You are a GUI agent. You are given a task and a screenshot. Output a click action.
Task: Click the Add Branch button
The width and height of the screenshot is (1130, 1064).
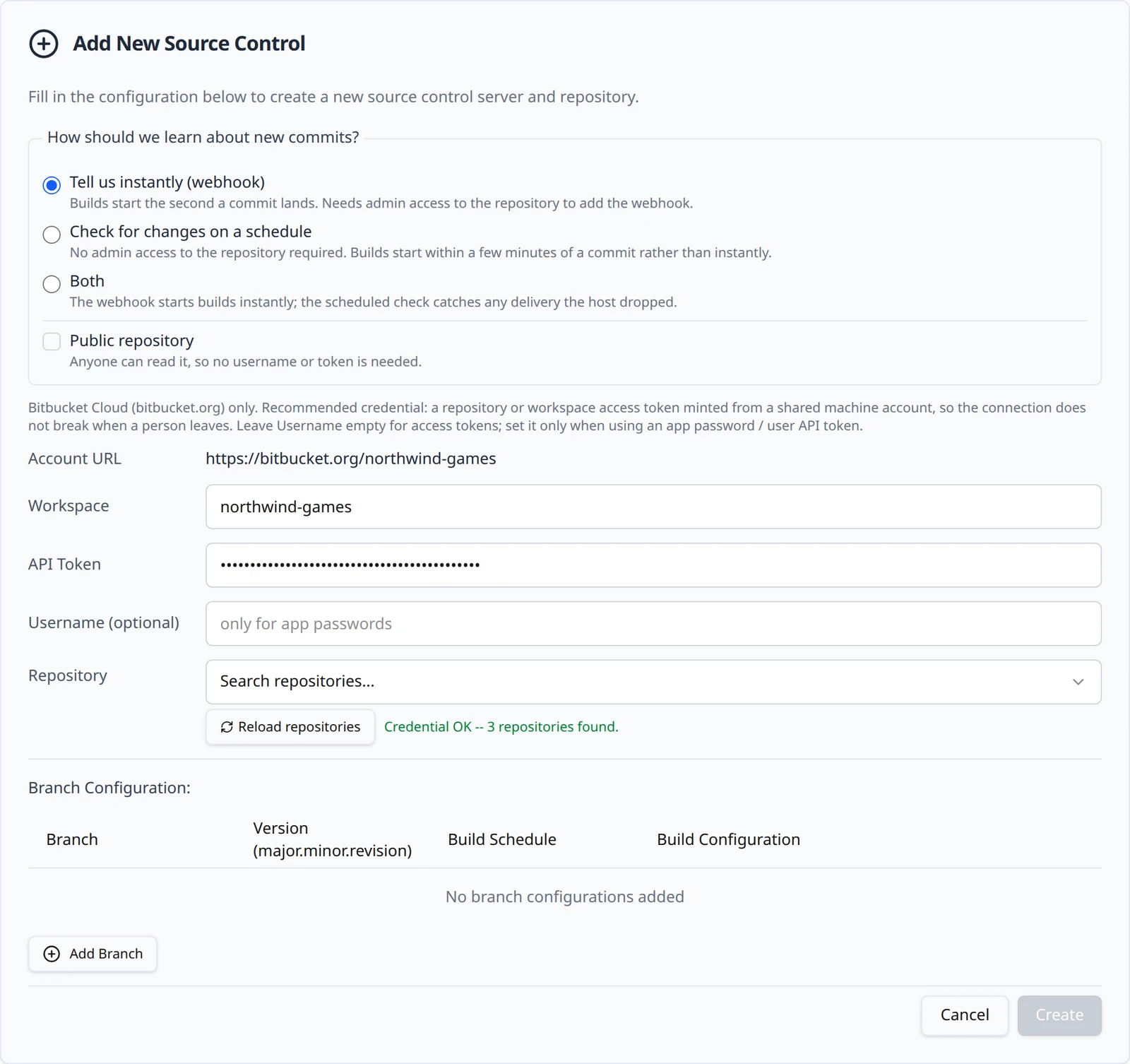point(93,954)
